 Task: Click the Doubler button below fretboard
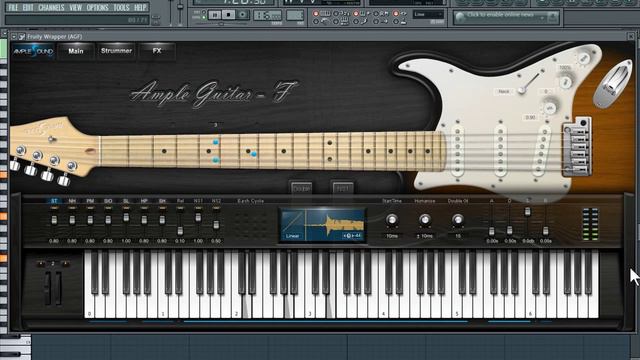pyautogui.click(x=302, y=189)
